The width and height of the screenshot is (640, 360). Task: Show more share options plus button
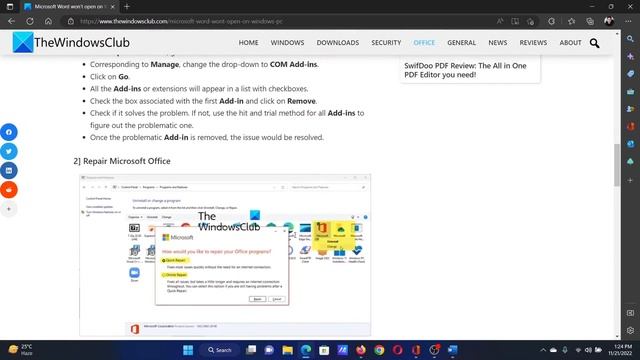click(x=9, y=209)
